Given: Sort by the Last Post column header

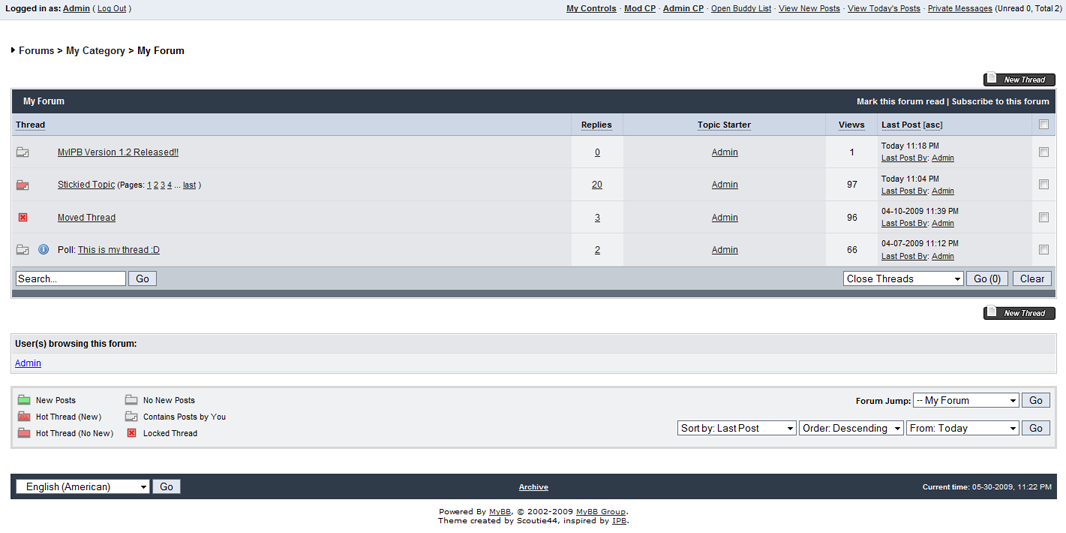Looking at the screenshot, I should [901, 124].
